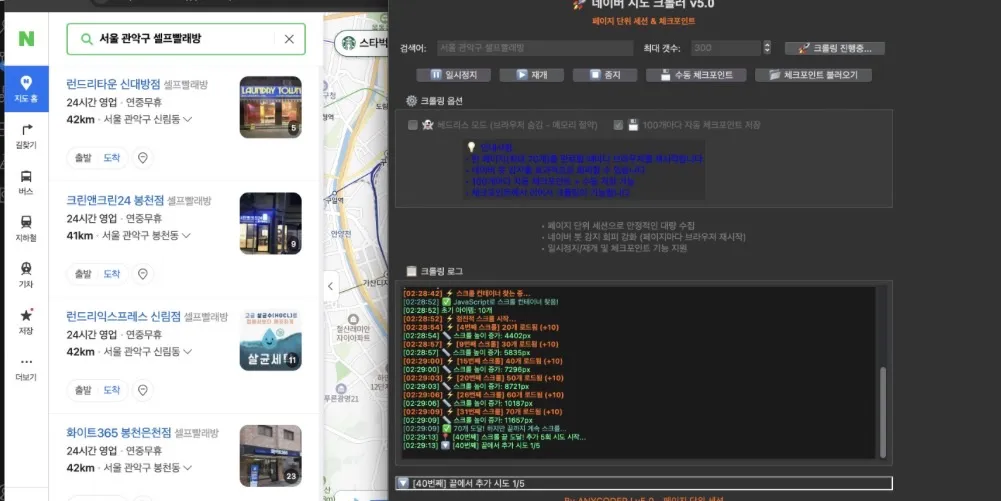This screenshot has height=501, width=1001.
Task: Open the 크린앤크린24 봉천점 photo thumbnail
Action: tap(271, 223)
